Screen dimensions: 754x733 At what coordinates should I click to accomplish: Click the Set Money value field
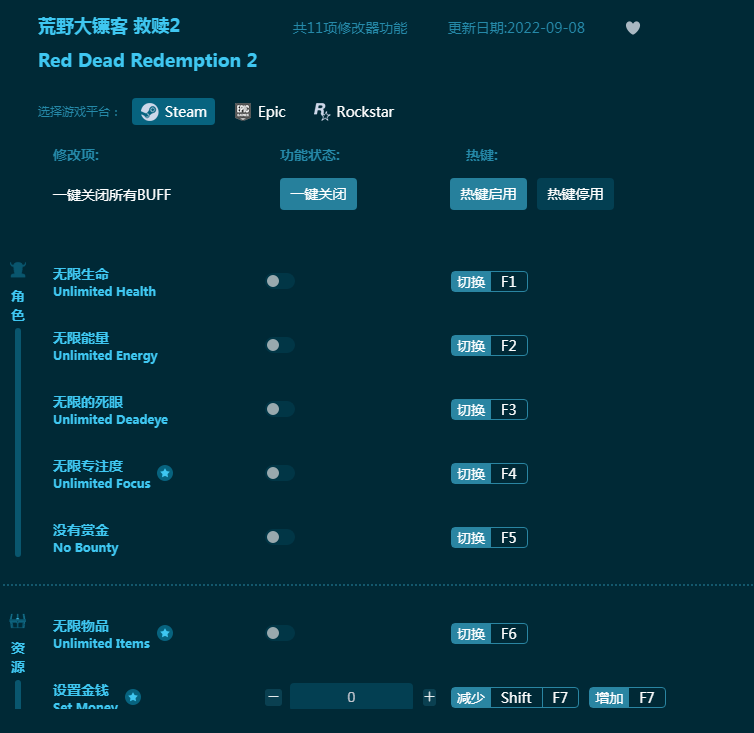351,696
